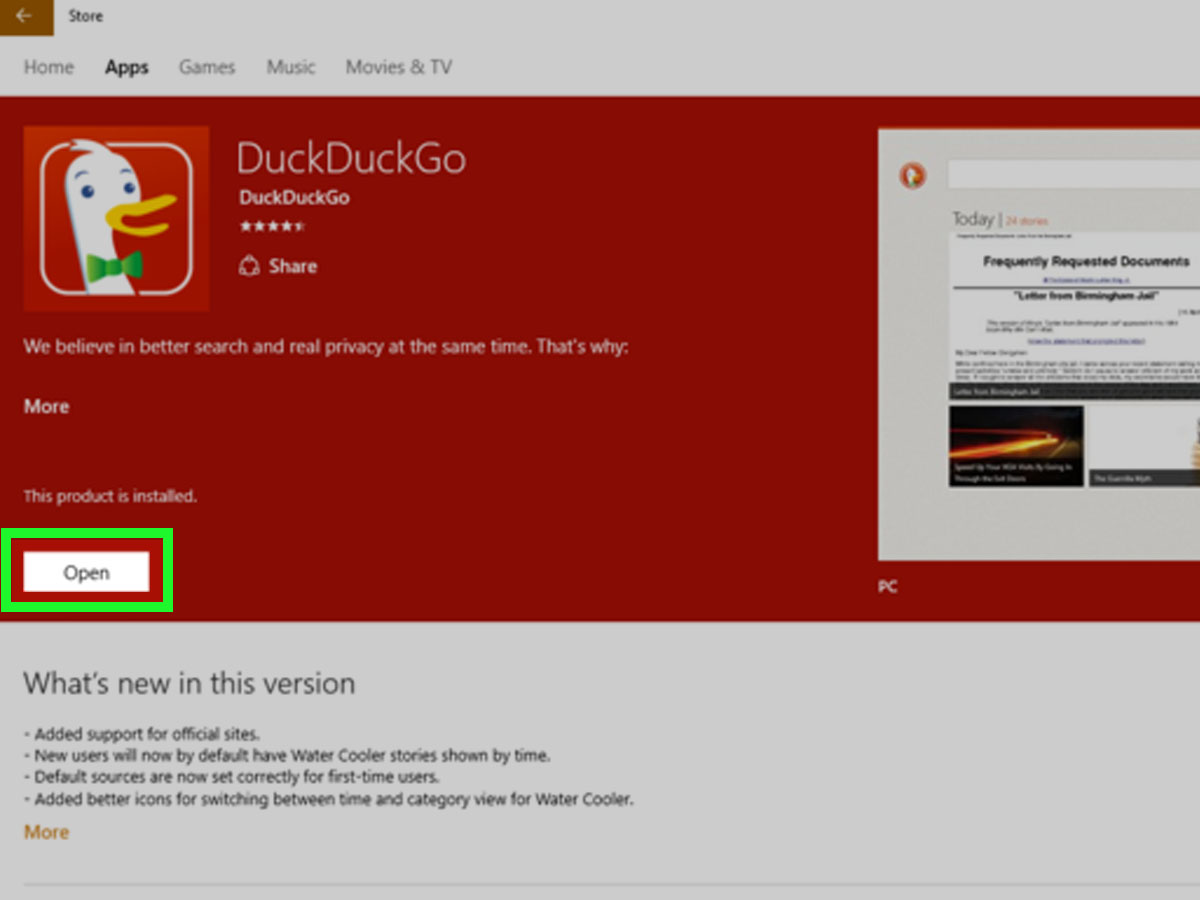View the PC screenshot thumbnail
This screenshot has width=1200, height=900.
[x=1038, y=344]
